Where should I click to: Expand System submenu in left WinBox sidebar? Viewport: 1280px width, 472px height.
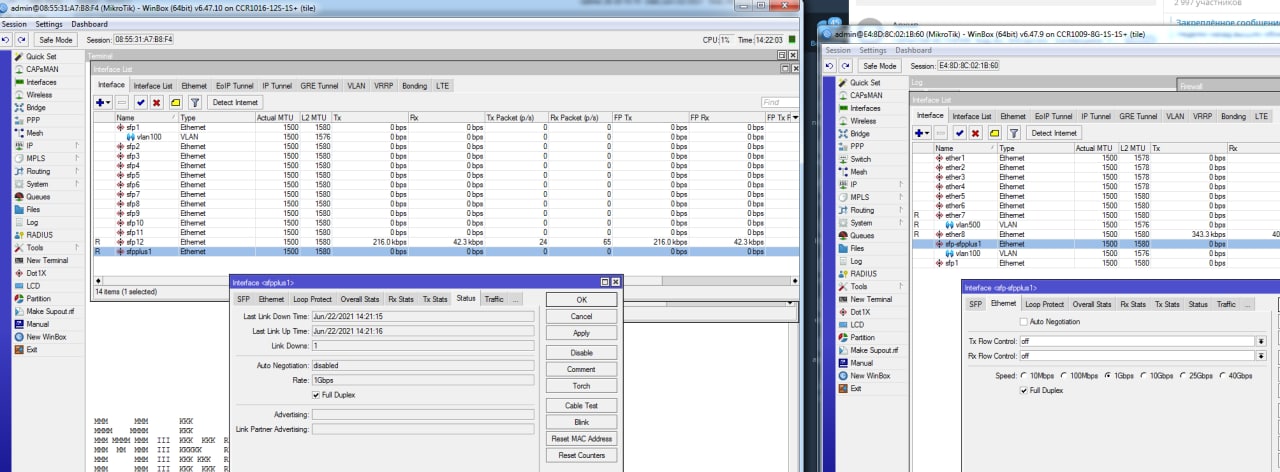tap(76, 184)
